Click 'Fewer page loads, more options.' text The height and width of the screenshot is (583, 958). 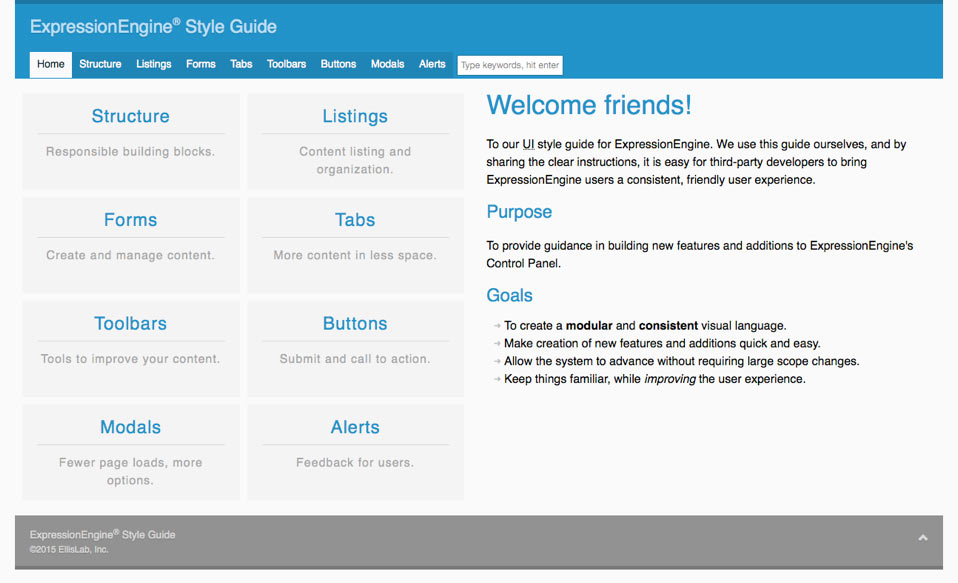click(131, 471)
